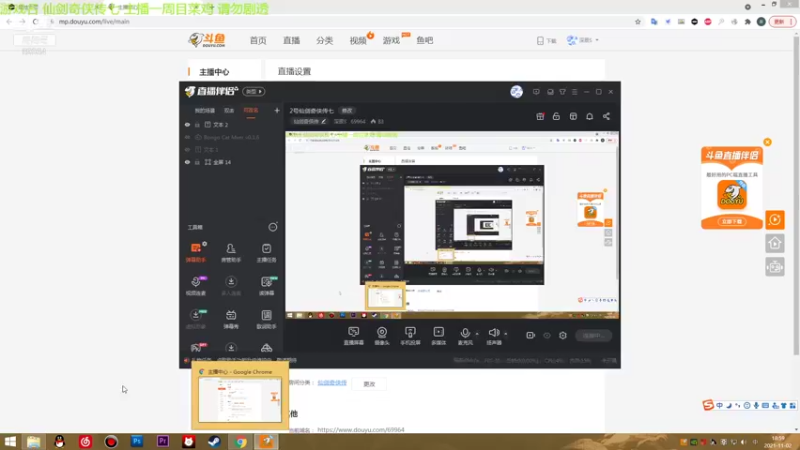Open the 主播任务 tool icon
The width and height of the screenshot is (800, 450).
pyautogui.click(x=266, y=252)
